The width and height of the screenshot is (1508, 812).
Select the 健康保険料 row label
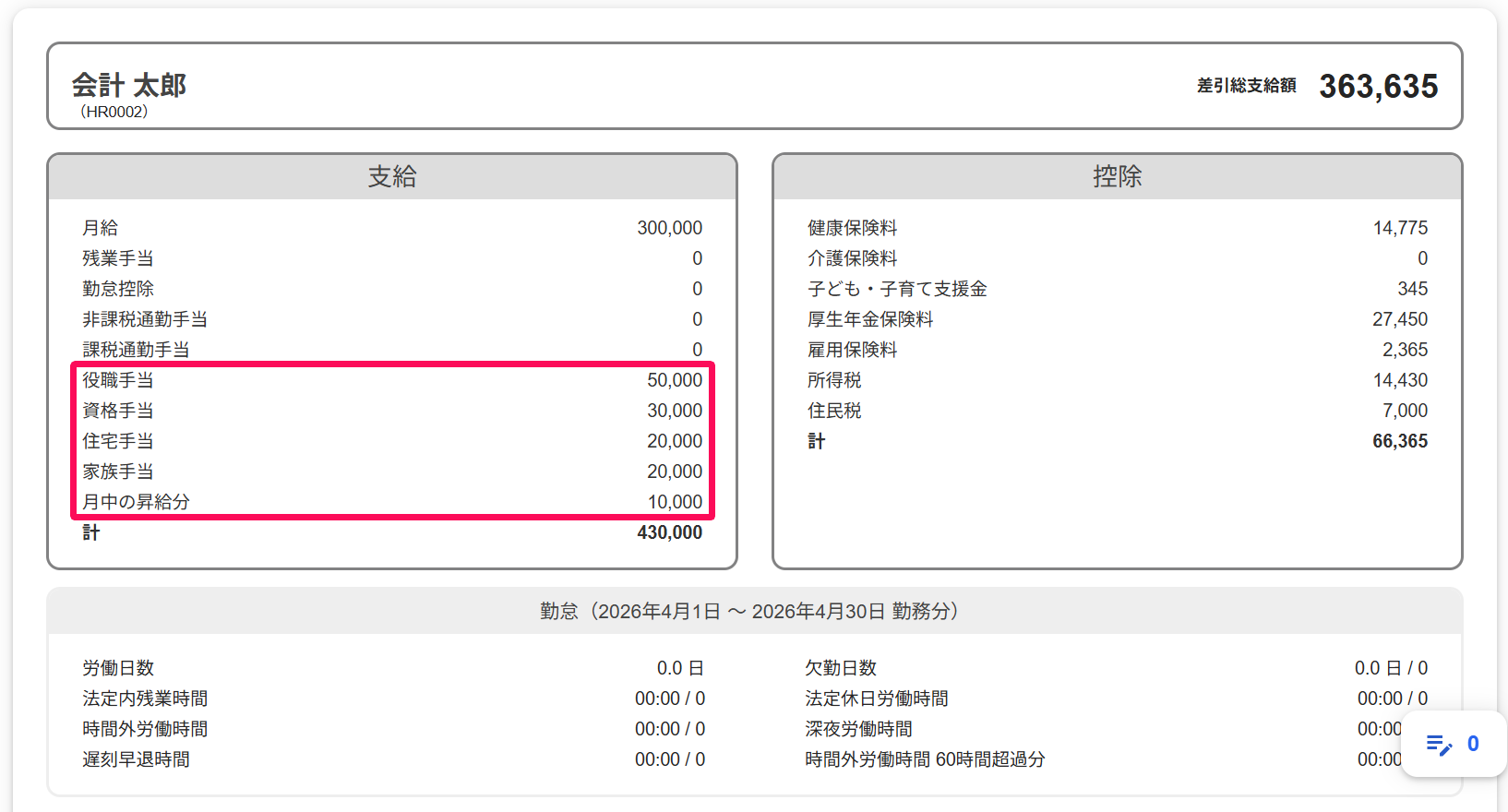coord(852,228)
